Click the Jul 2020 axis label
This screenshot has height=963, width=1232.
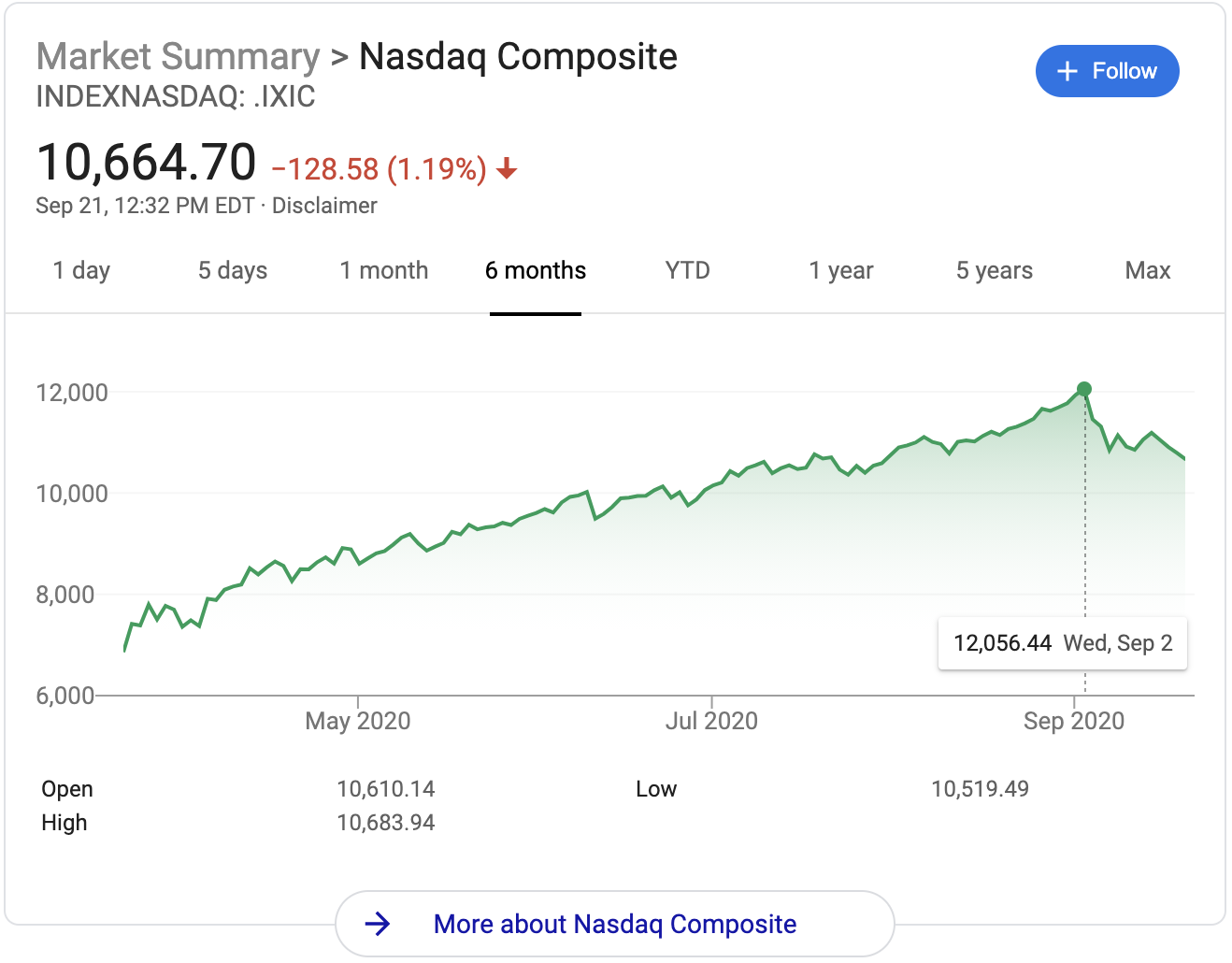(x=711, y=721)
